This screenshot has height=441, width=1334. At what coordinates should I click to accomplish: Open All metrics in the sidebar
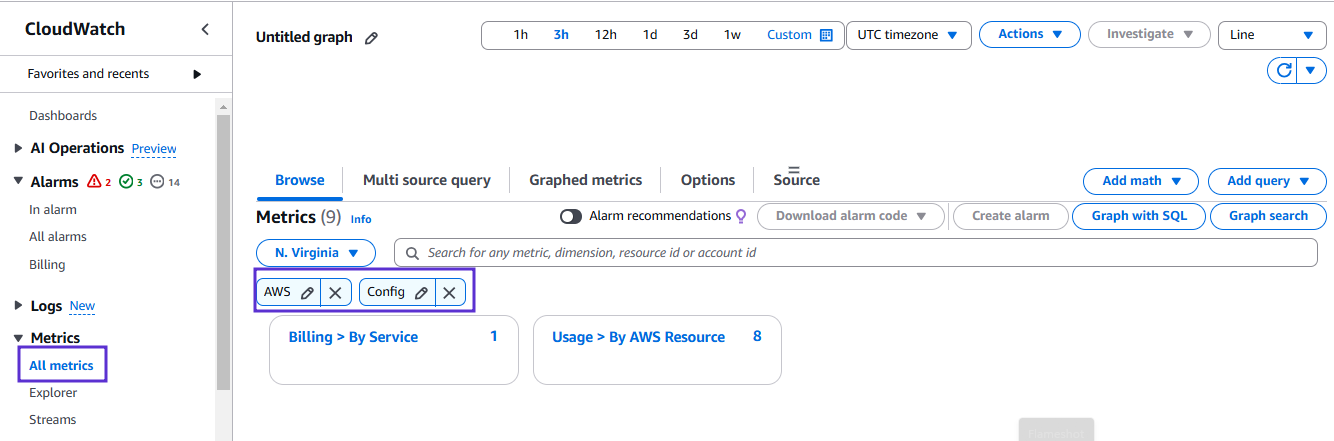coord(61,366)
